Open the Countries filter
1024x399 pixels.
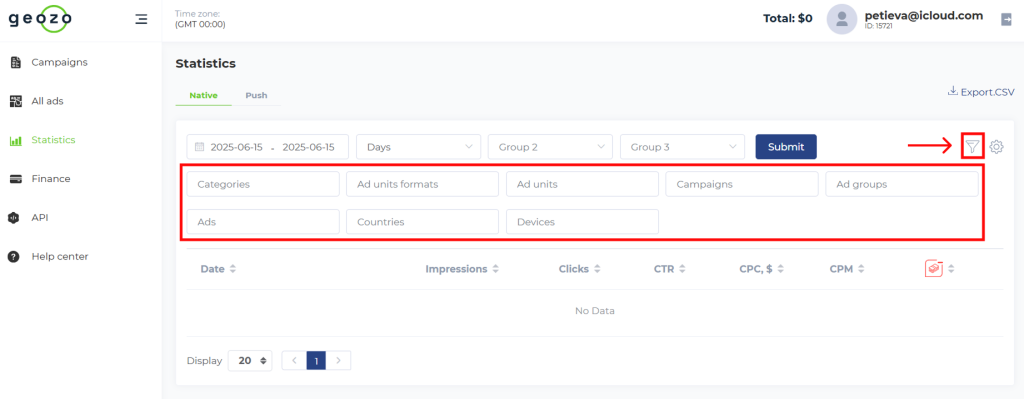coord(423,221)
